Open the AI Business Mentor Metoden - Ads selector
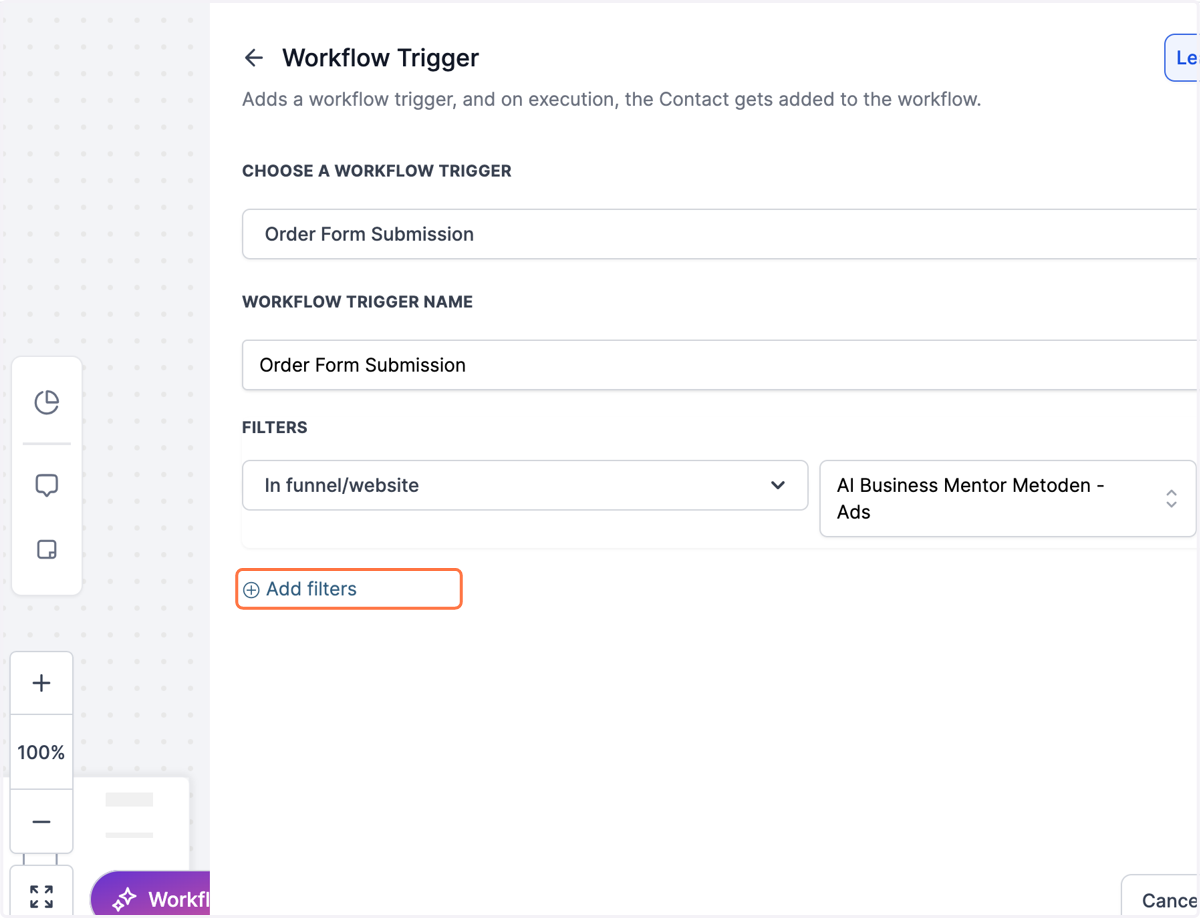 1008,498
